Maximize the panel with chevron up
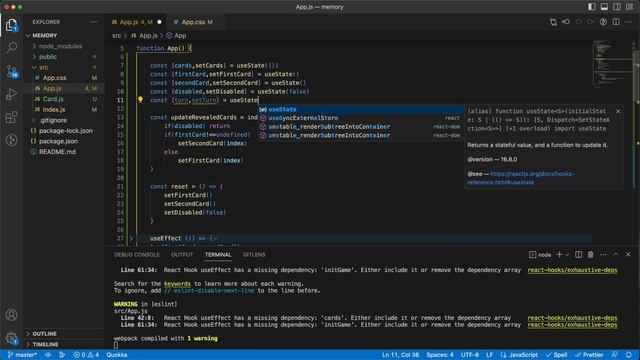 [x=616, y=255]
